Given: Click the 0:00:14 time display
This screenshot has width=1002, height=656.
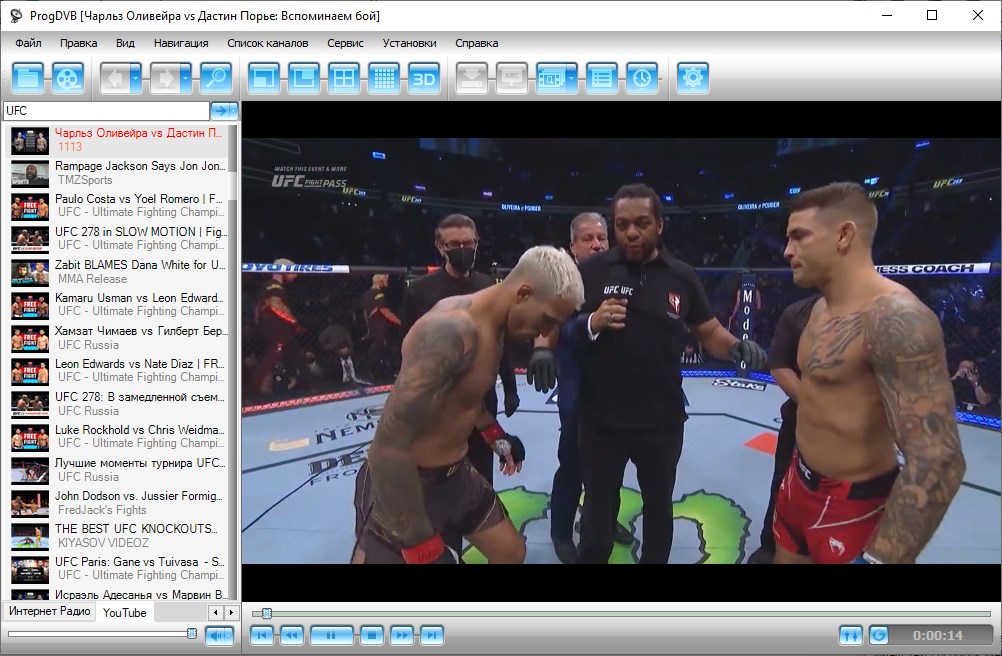Looking at the screenshot, I should pos(937,636).
